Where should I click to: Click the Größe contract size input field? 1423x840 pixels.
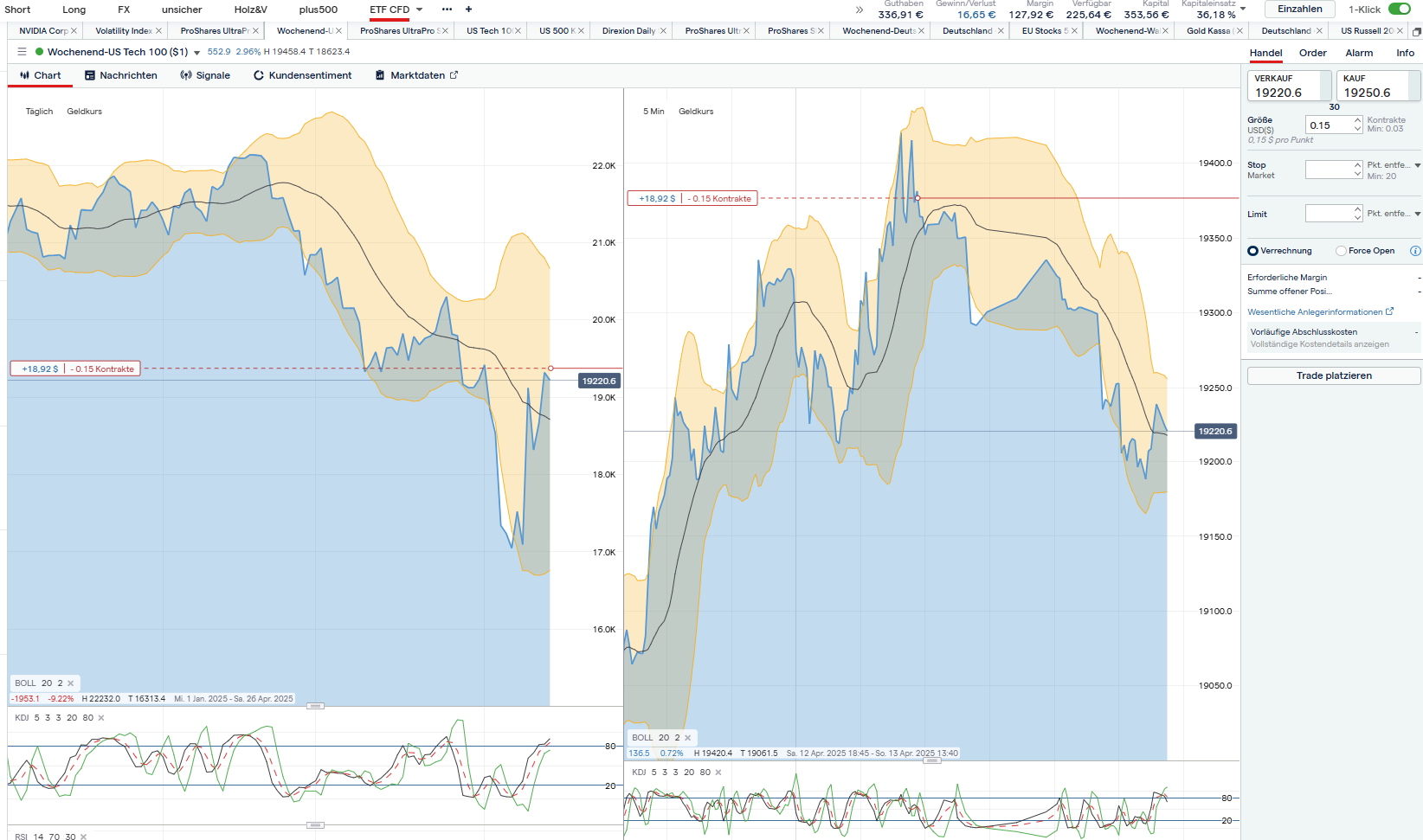pyautogui.click(x=1334, y=125)
